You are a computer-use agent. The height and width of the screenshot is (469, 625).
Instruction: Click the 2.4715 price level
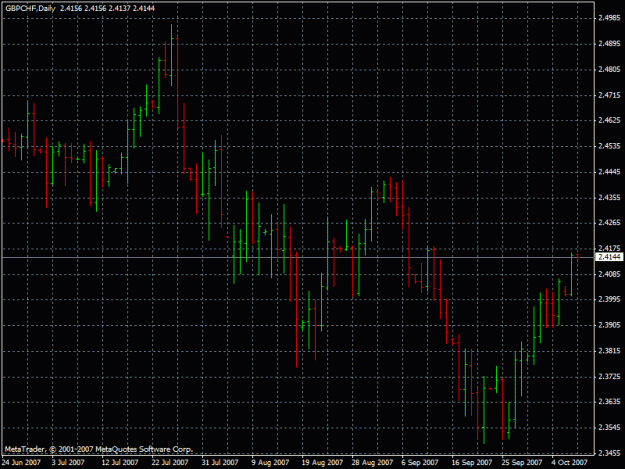tap(609, 95)
